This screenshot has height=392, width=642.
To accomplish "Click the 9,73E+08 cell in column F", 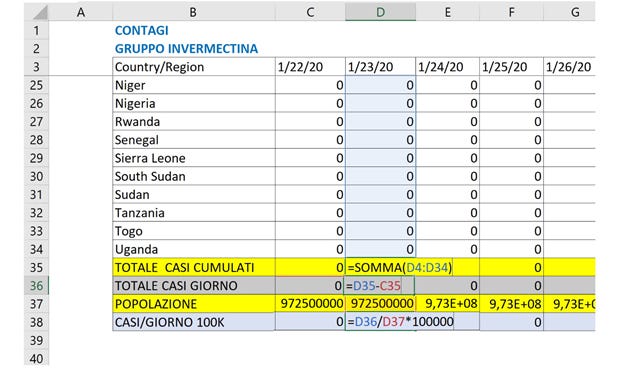I will [511, 304].
